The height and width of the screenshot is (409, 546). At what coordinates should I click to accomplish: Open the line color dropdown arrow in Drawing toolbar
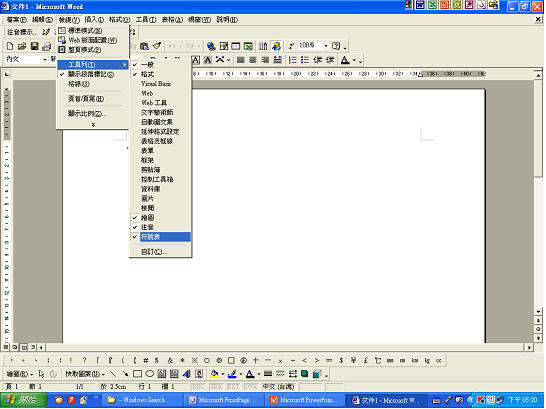point(241,374)
